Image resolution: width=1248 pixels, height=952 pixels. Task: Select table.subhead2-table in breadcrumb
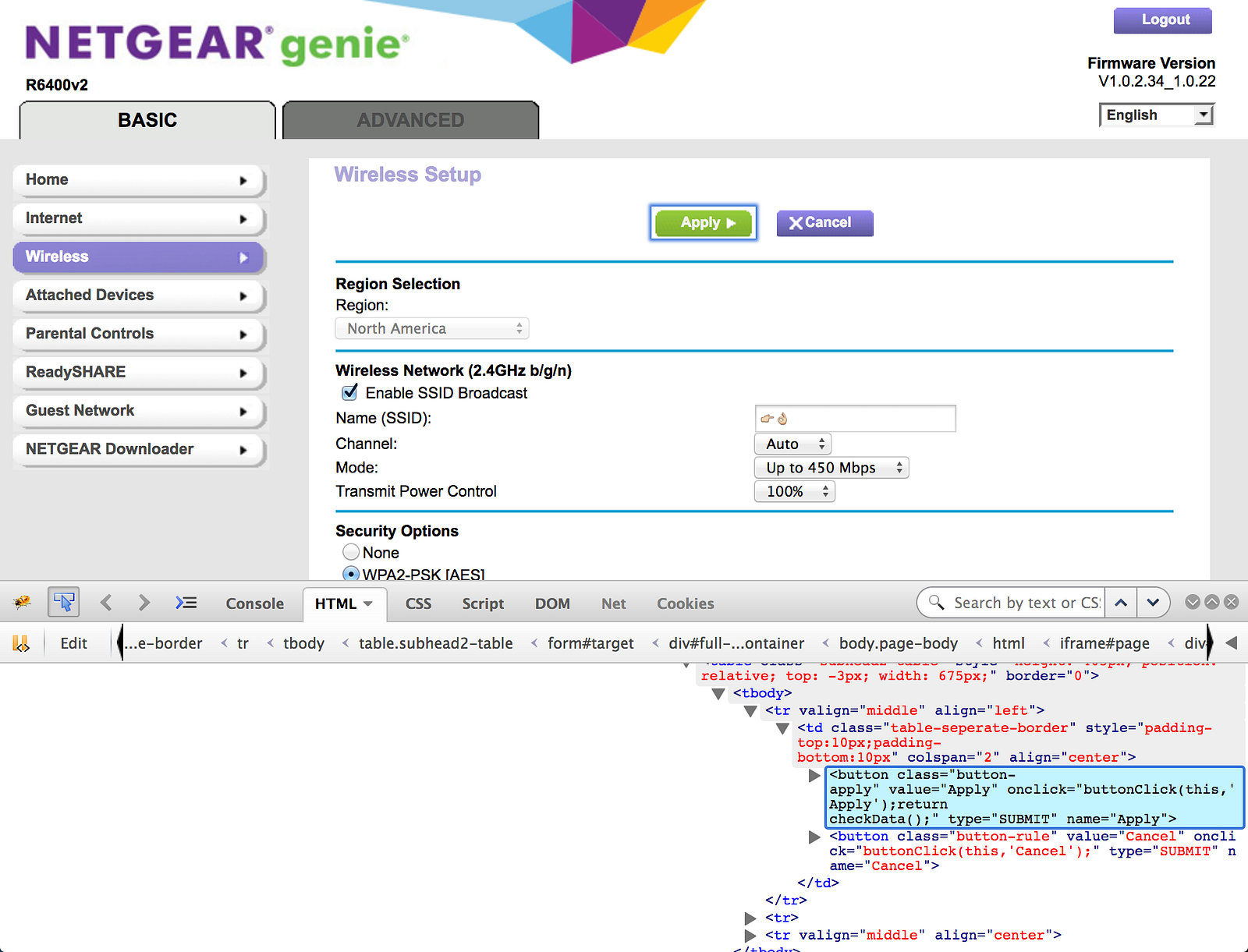coord(435,643)
